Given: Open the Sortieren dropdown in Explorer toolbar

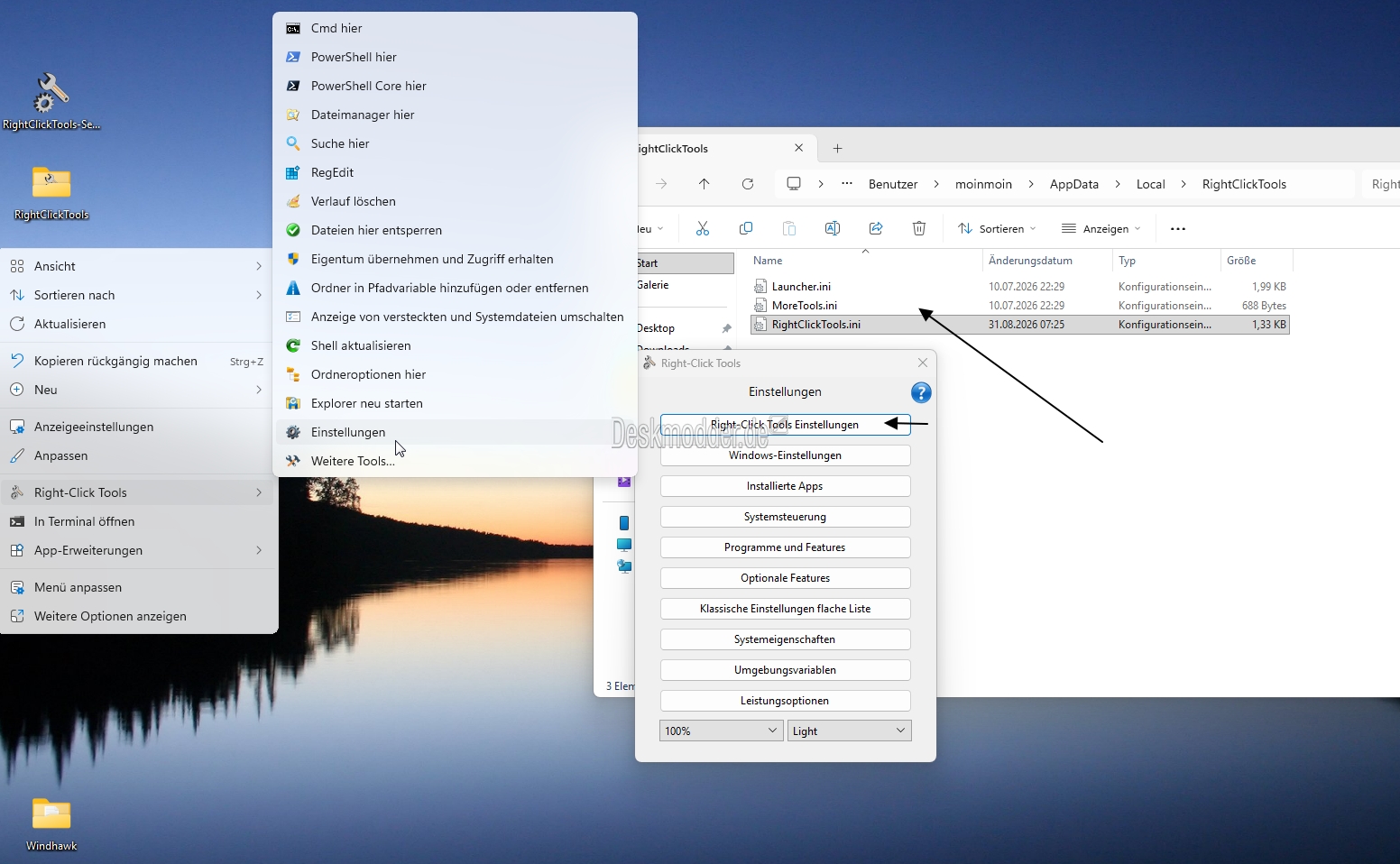Looking at the screenshot, I should click(x=997, y=229).
